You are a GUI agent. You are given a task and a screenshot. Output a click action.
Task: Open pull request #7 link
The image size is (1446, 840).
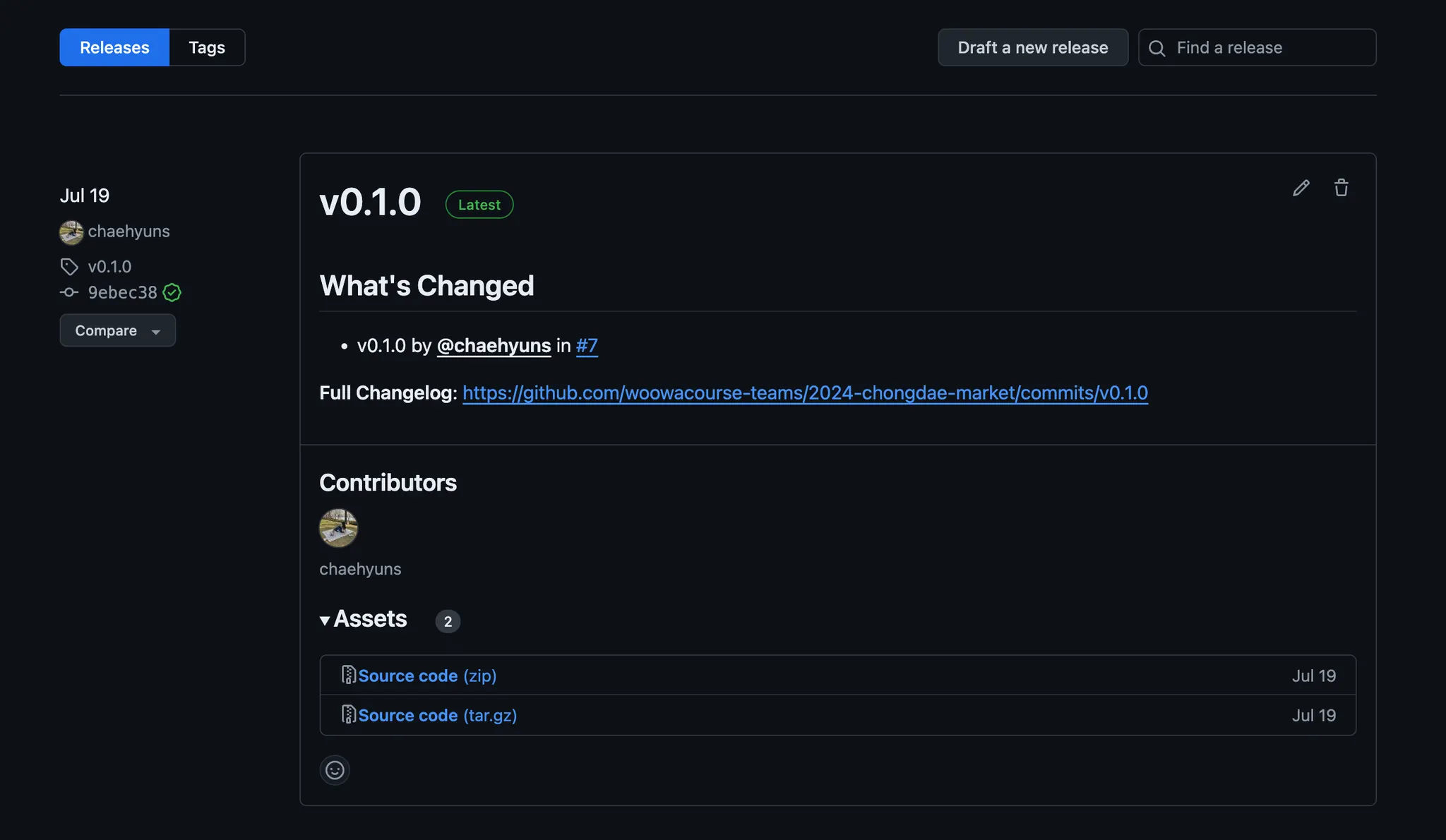[587, 345]
